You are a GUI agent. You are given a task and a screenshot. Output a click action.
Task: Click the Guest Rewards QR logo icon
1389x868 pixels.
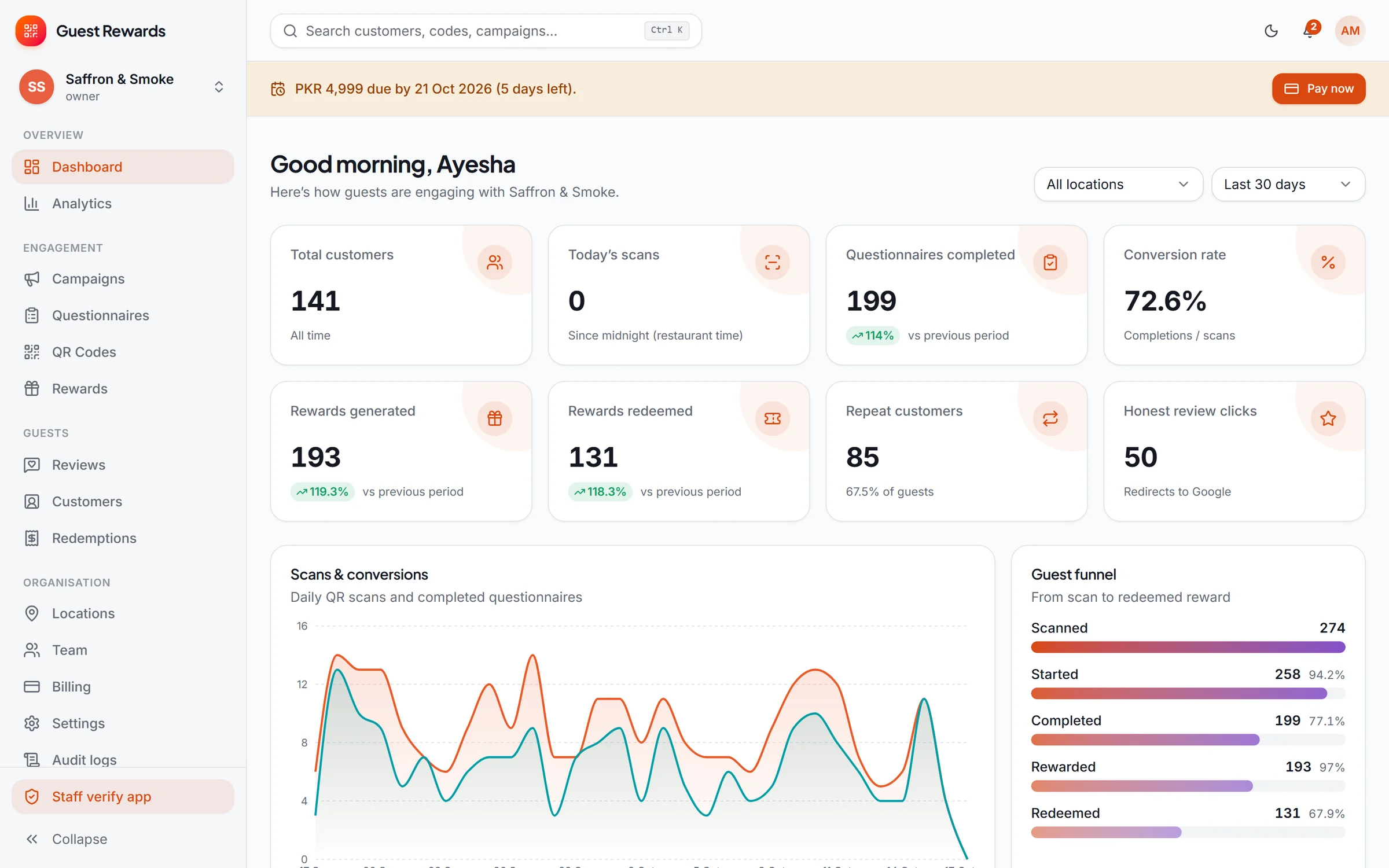pyautogui.click(x=31, y=31)
